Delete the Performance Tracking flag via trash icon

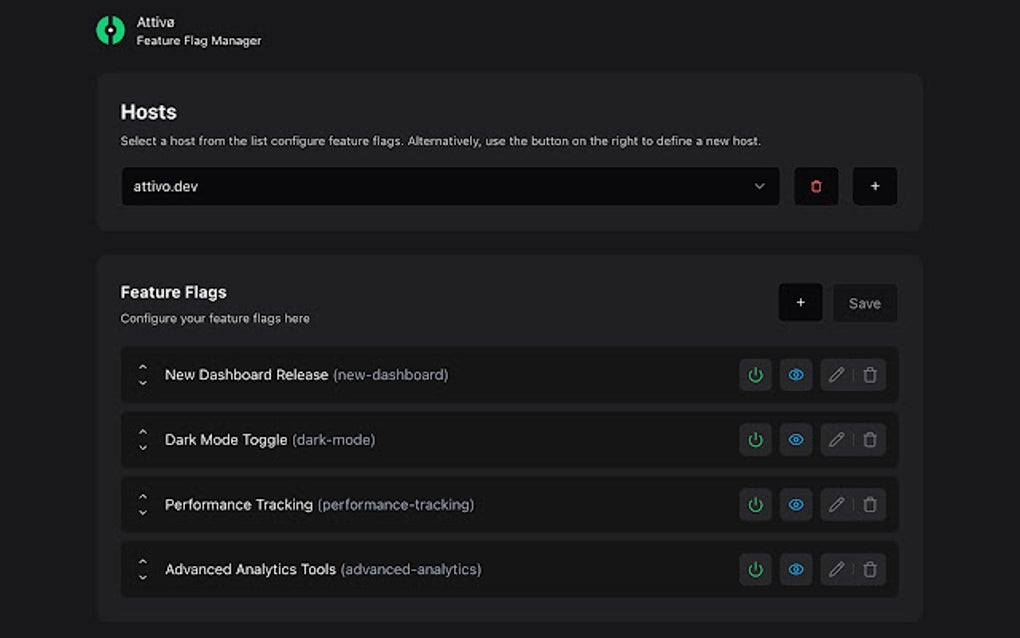click(869, 504)
